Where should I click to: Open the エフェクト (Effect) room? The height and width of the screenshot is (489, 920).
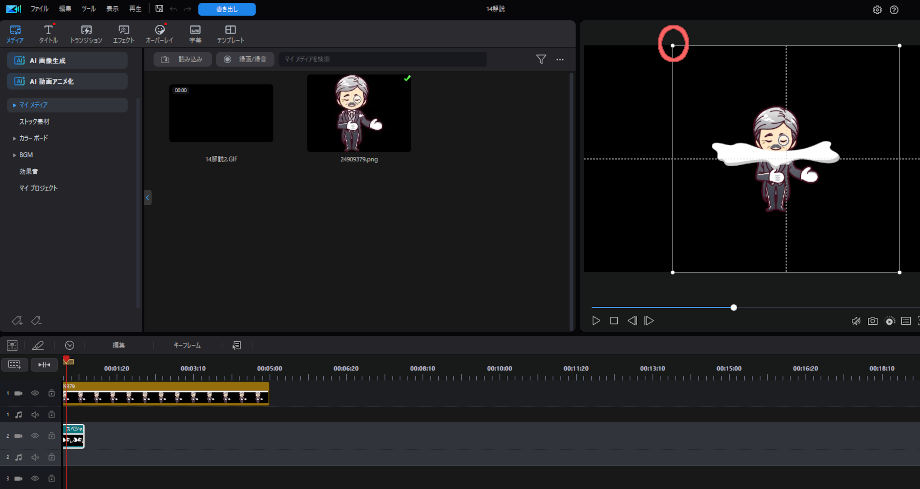123,33
